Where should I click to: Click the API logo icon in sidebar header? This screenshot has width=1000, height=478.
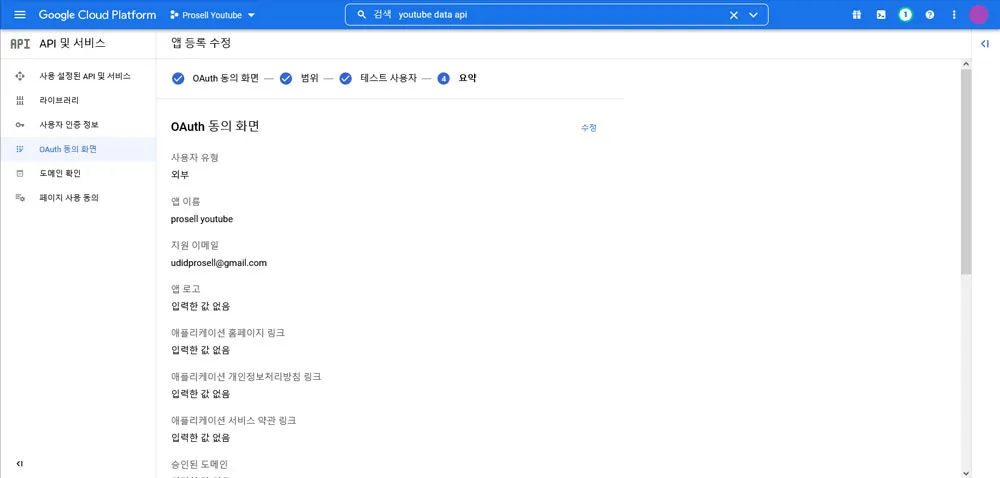point(20,44)
